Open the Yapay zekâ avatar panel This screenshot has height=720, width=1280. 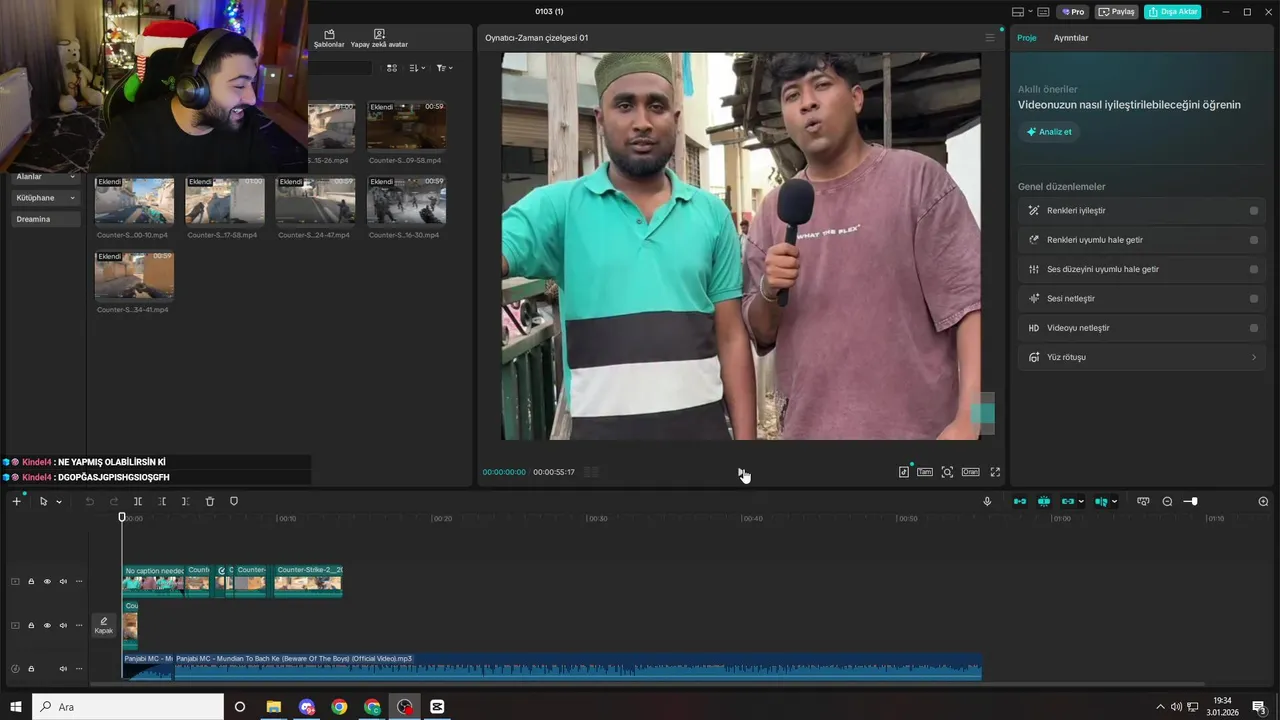pyautogui.click(x=379, y=38)
